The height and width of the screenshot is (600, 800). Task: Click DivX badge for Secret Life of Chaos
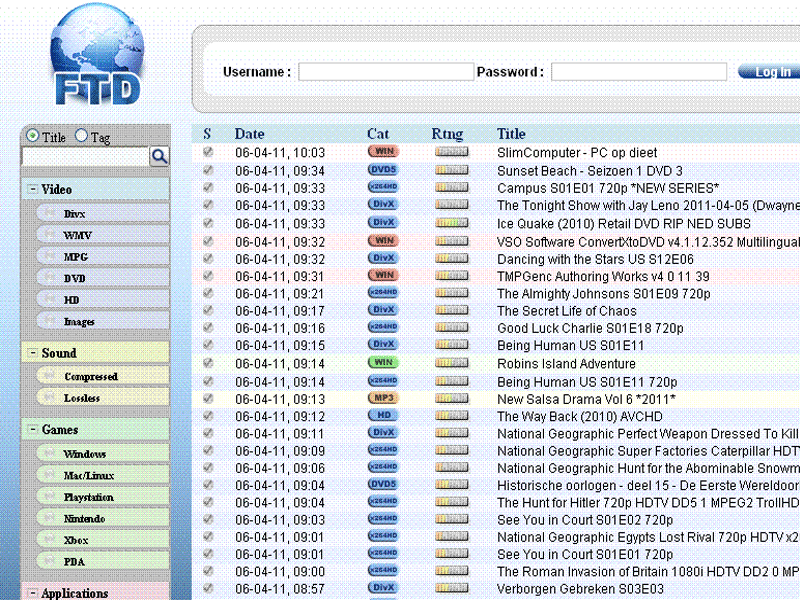[383, 310]
